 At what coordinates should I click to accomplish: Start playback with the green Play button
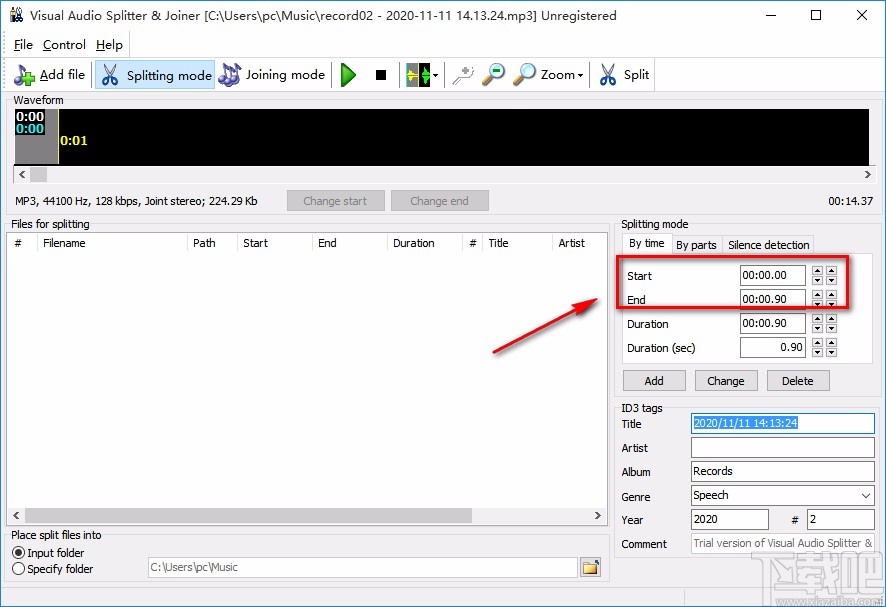pos(348,75)
